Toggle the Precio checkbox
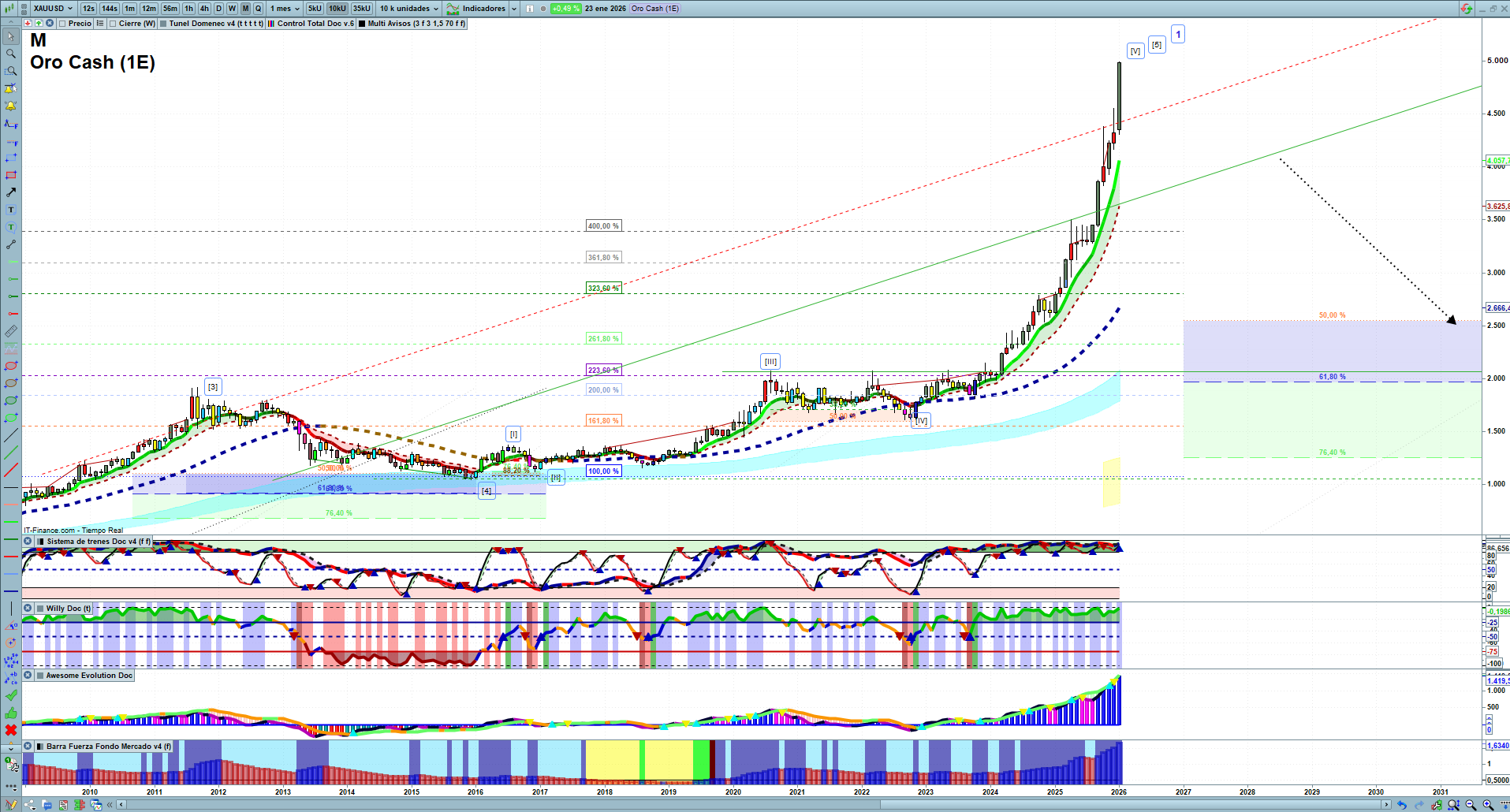 62,24
